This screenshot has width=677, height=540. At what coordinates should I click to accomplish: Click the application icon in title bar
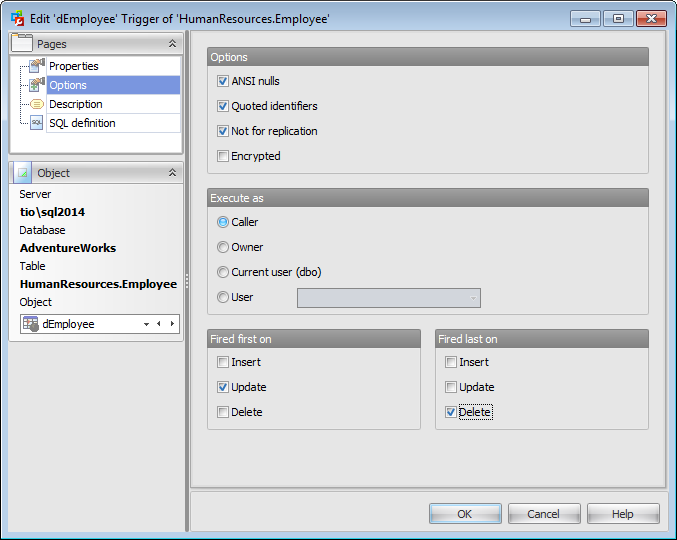click(x=18, y=19)
